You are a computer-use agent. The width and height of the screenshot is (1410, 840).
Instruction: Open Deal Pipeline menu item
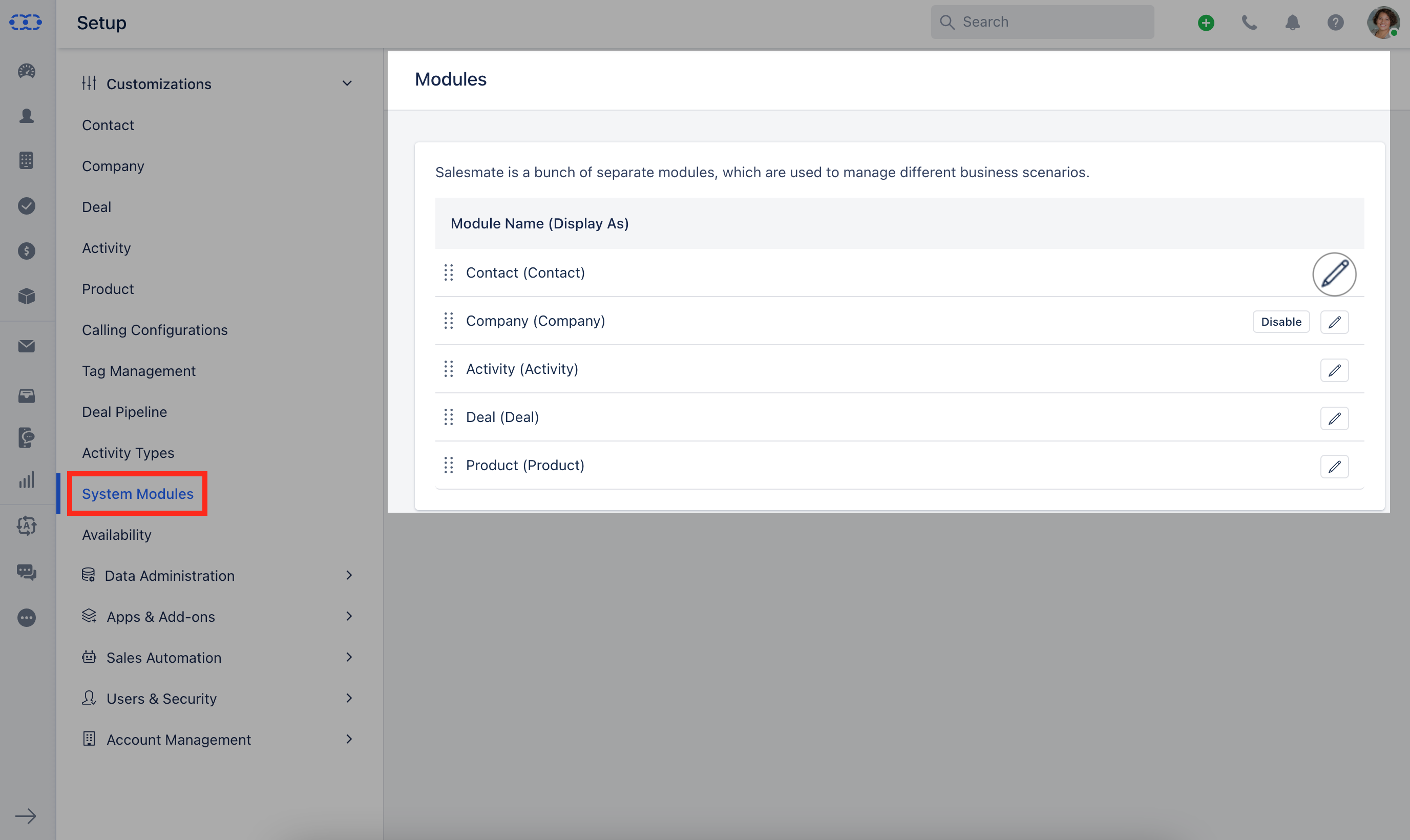(x=124, y=411)
